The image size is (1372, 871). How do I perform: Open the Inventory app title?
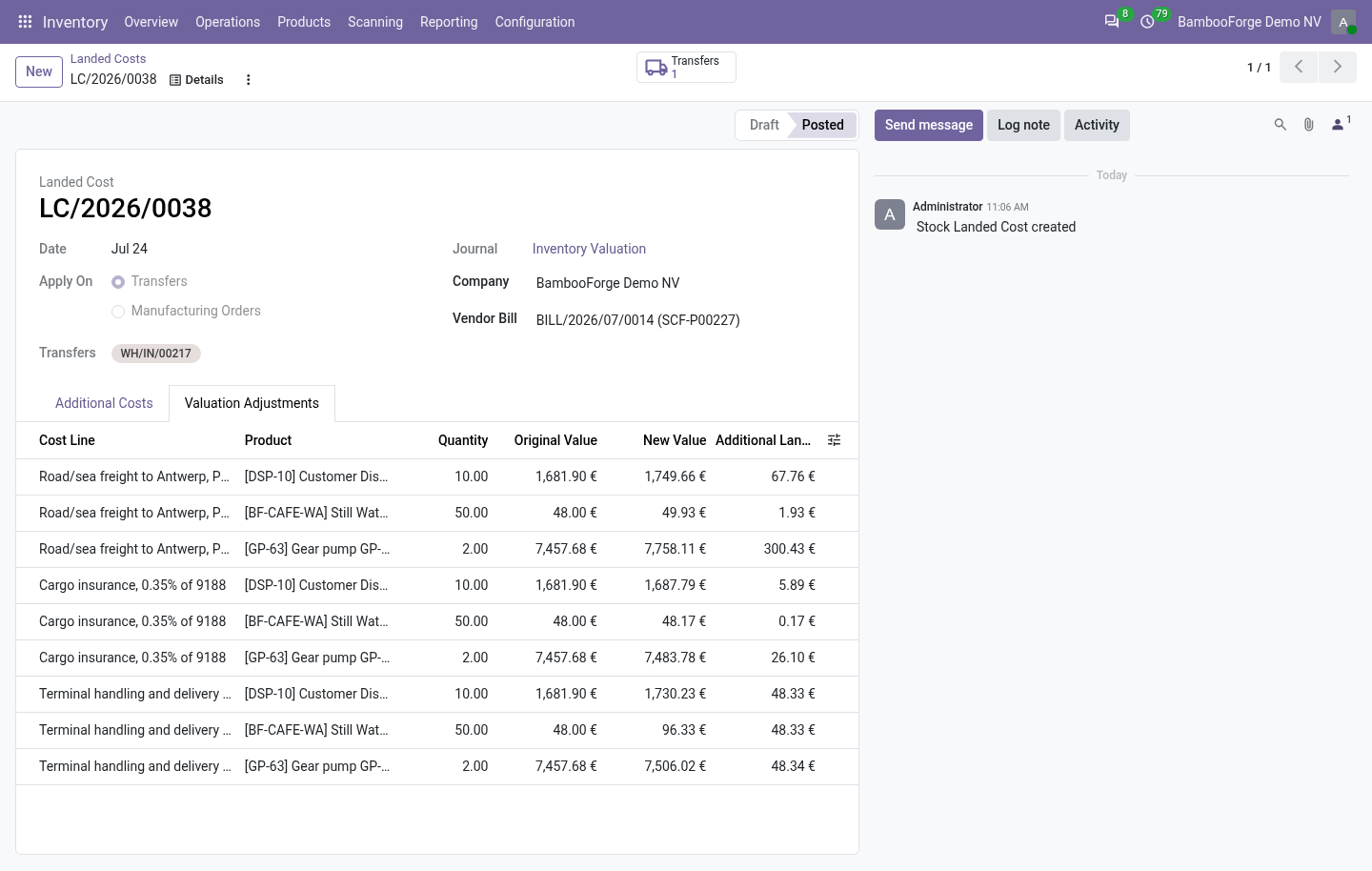pyautogui.click(x=75, y=22)
